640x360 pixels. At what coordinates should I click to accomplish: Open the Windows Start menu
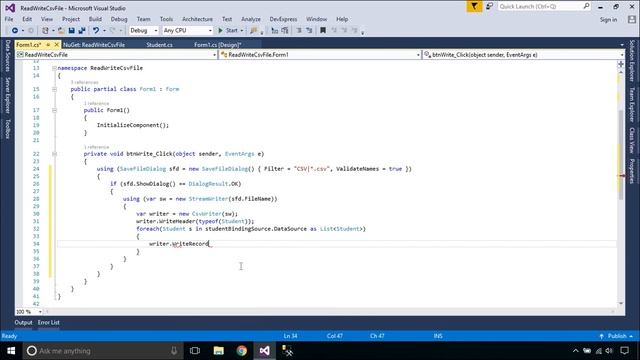pyautogui.click(x=11, y=351)
